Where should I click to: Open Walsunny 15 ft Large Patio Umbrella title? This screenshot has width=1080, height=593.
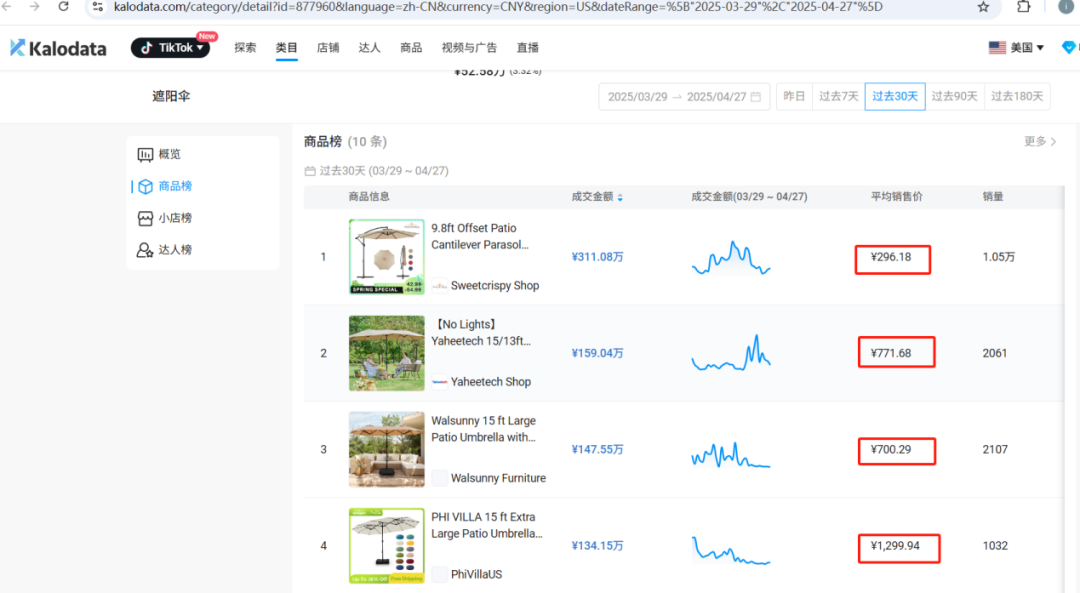pos(484,429)
